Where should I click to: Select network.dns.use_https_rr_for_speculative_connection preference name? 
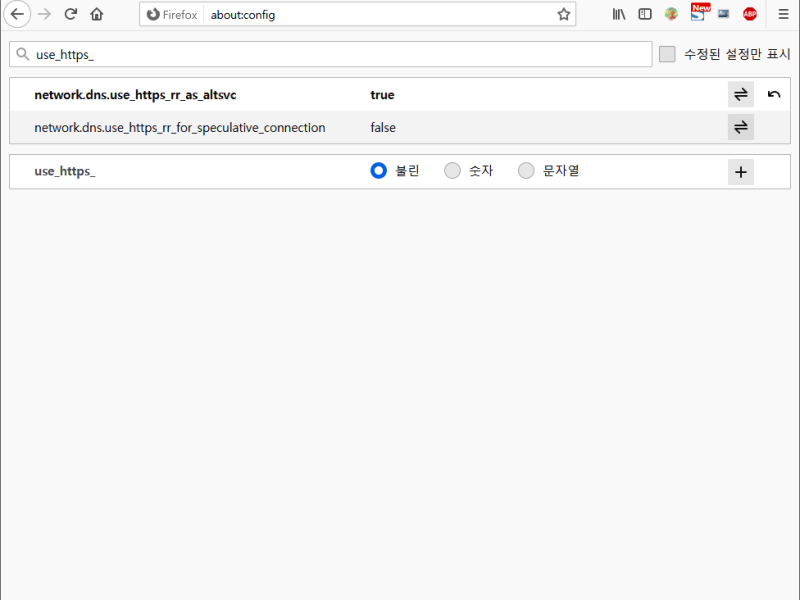pyautogui.click(x=180, y=128)
